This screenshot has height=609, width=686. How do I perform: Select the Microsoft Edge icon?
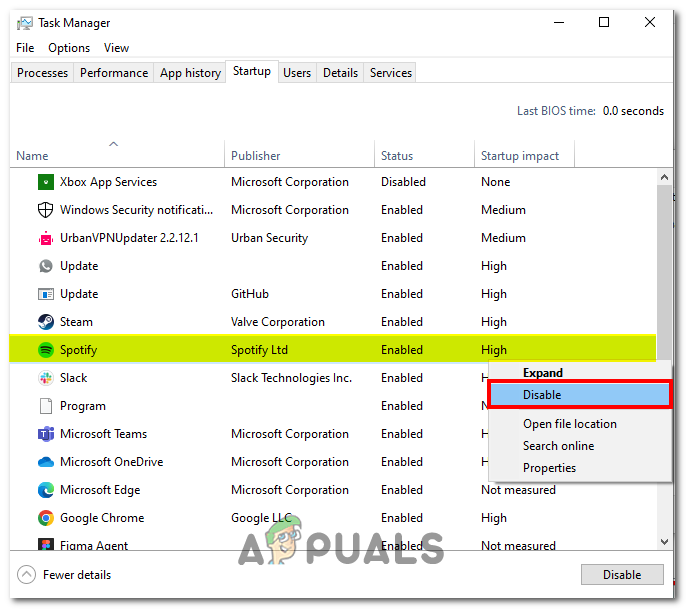45,490
